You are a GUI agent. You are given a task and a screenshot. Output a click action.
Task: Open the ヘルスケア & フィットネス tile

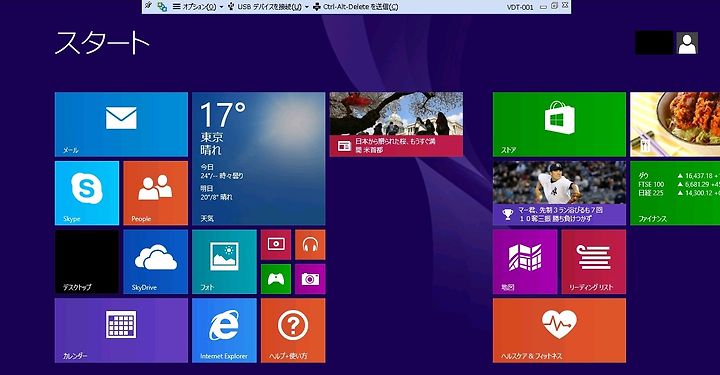tap(559, 330)
